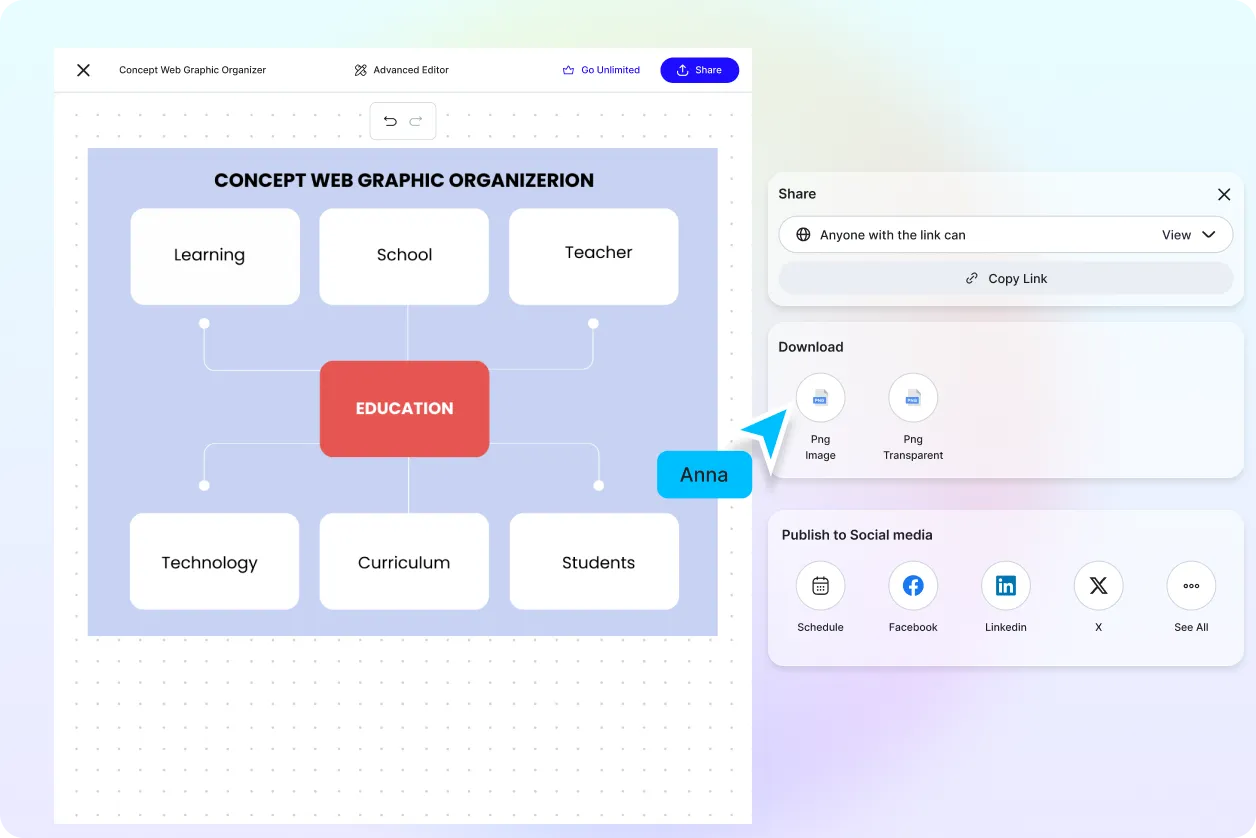Choose the Png Transparent download option
The height and width of the screenshot is (838, 1256).
[x=912, y=397]
